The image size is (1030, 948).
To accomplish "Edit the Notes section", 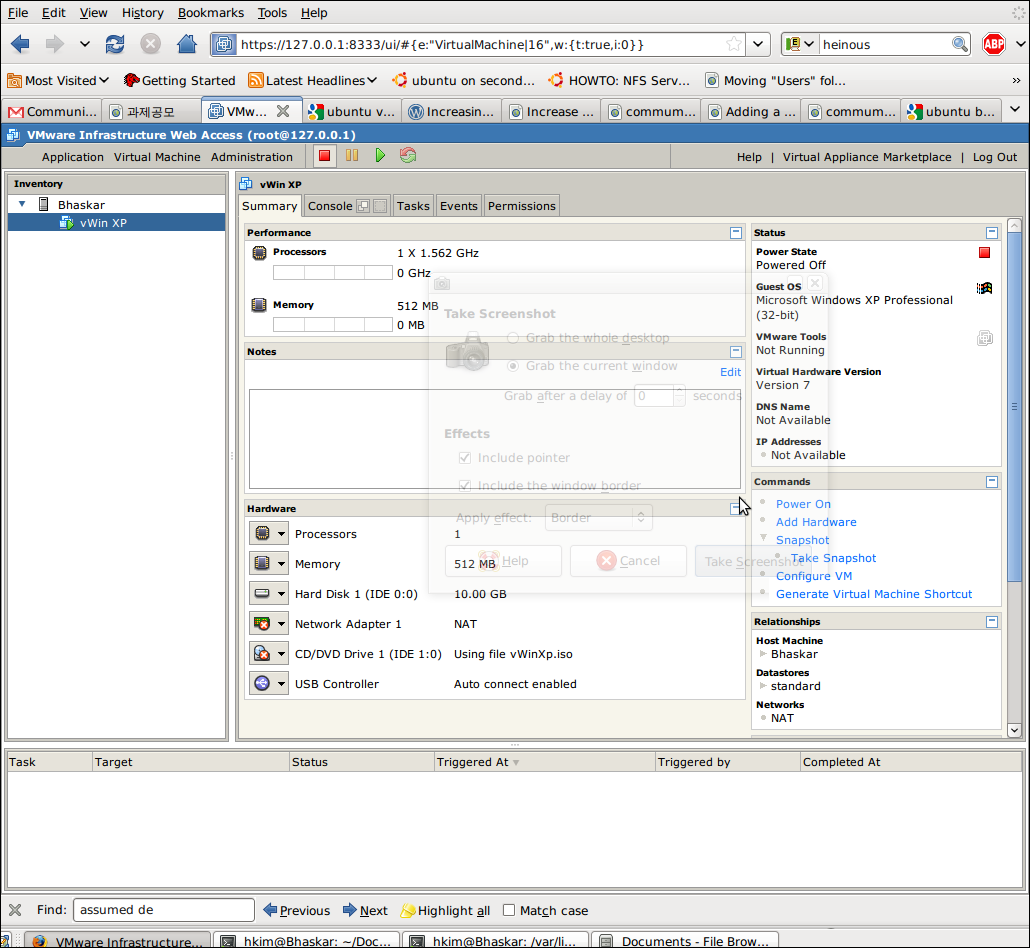I will click(730, 372).
